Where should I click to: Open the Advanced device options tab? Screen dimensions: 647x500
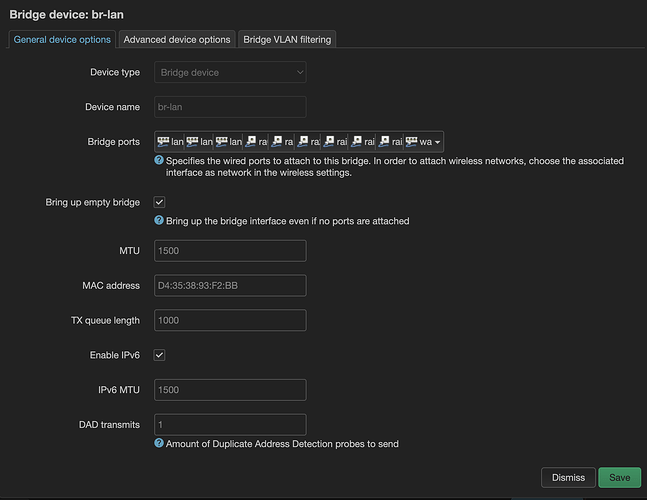click(x=177, y=40)
